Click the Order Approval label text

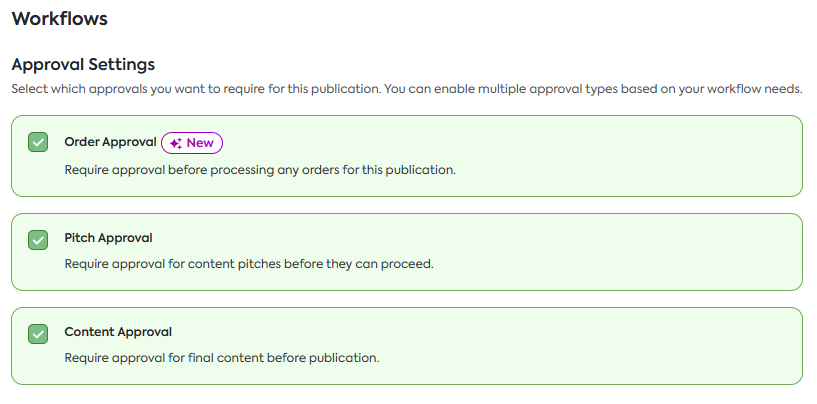(x=110, y=142)
